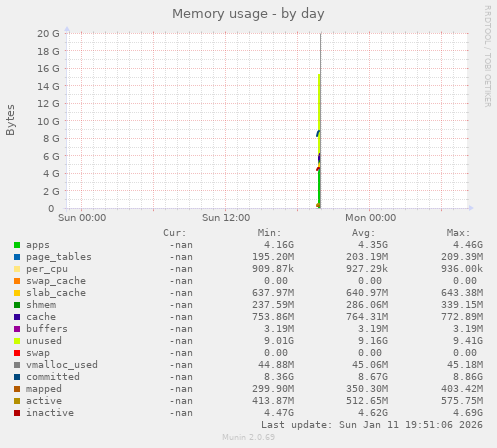The width and height of the screenshot is (497, 448).
Task: Click mapped avg value 350.30M
Action: [x=367, y=389]
